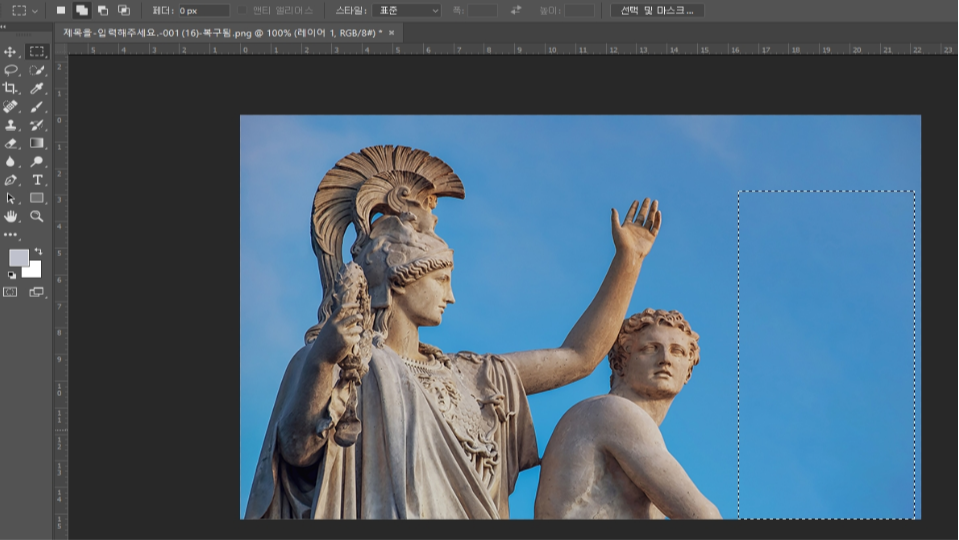The height and width of the screenshot is (540, 959).
Task: Select the Move tool
Action: click(x=10, y=52)
